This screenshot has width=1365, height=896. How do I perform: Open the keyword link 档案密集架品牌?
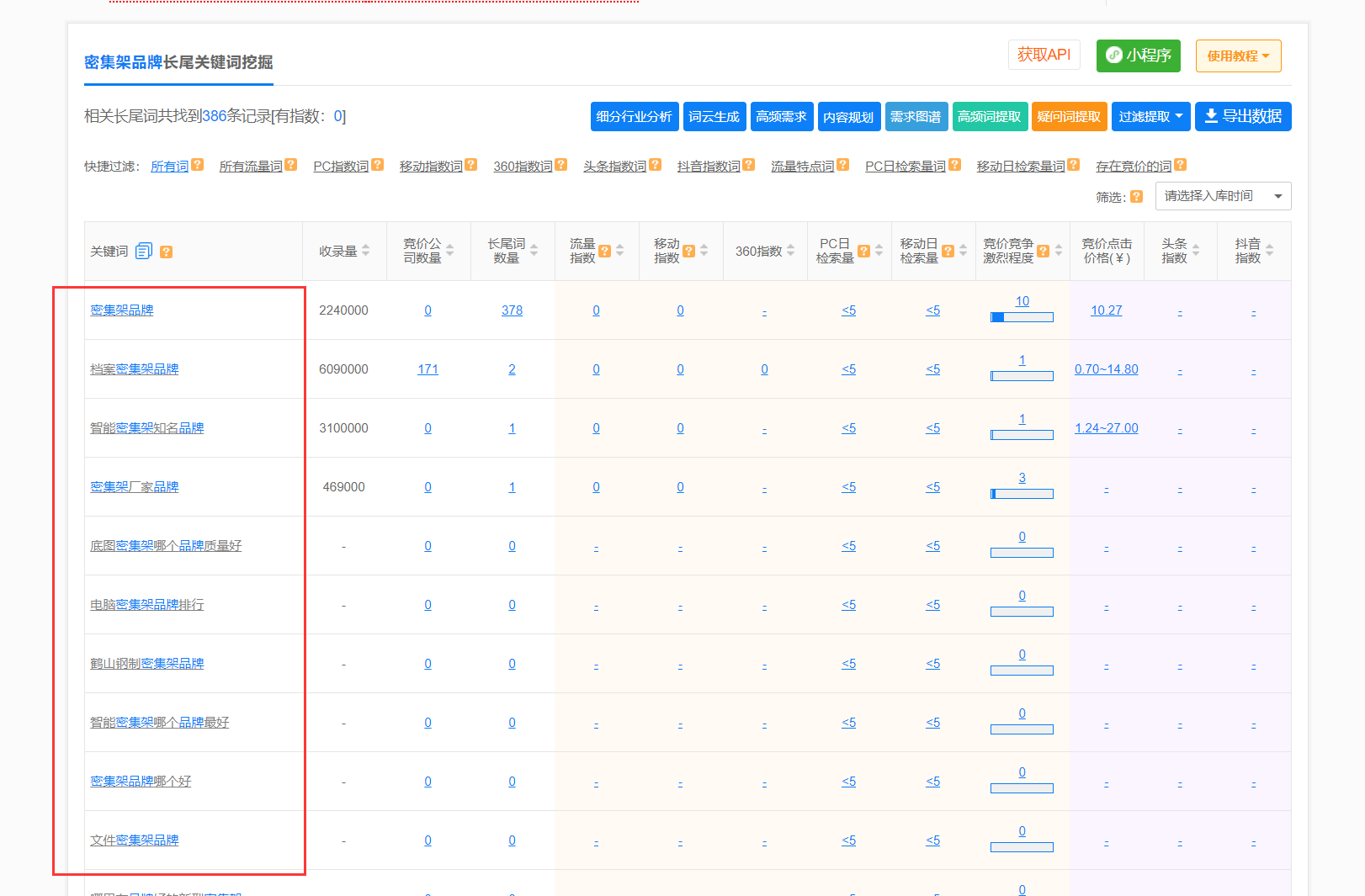pyautogui.click(x=135, y=368)
